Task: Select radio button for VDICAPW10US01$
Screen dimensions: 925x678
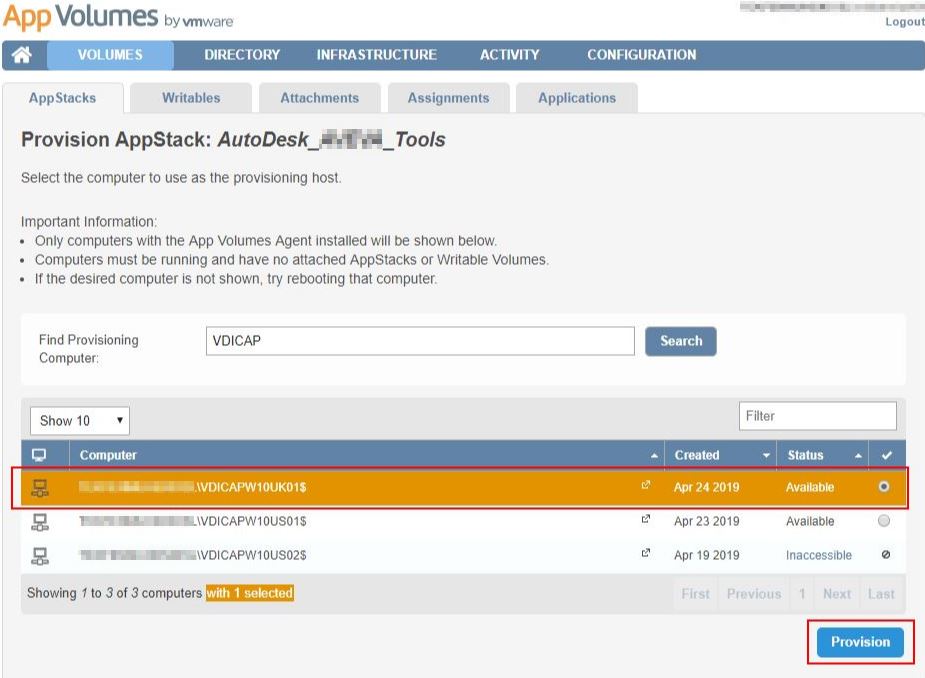Action: click(884, 521)
